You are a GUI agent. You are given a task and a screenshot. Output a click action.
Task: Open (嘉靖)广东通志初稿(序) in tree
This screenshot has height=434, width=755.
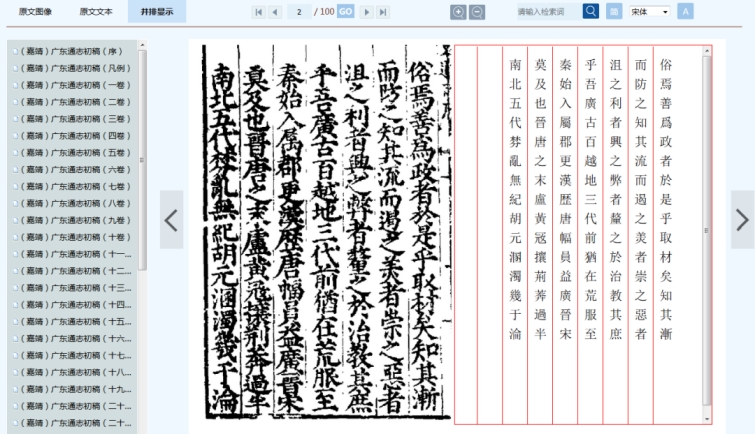73,50
